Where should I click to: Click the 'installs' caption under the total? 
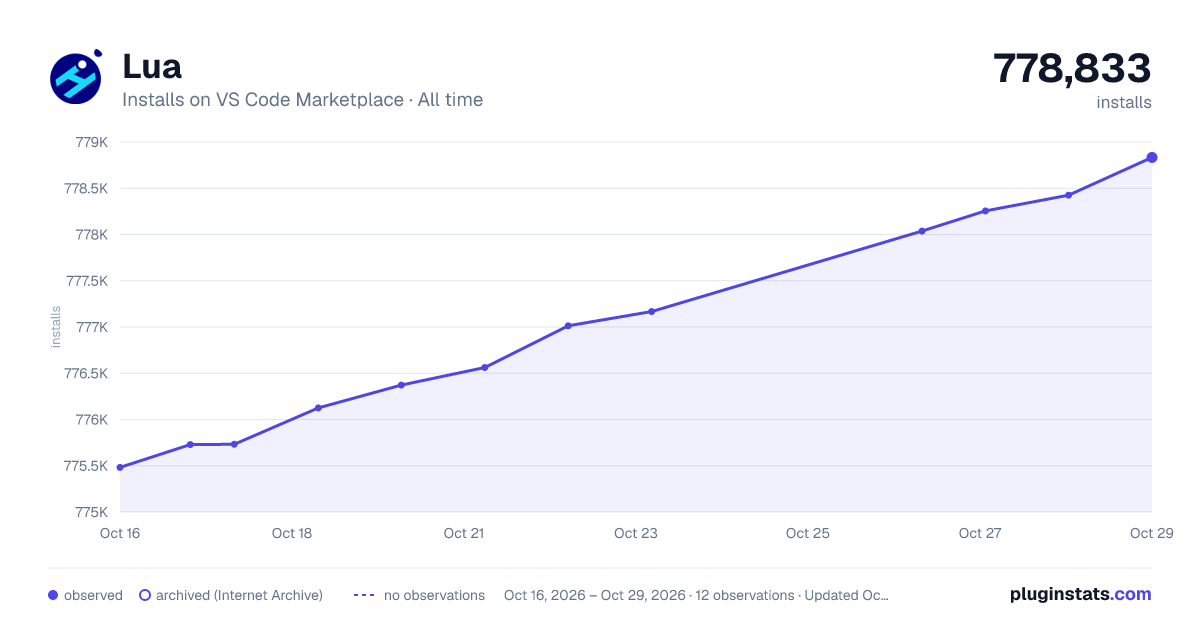pos(1124,102)
